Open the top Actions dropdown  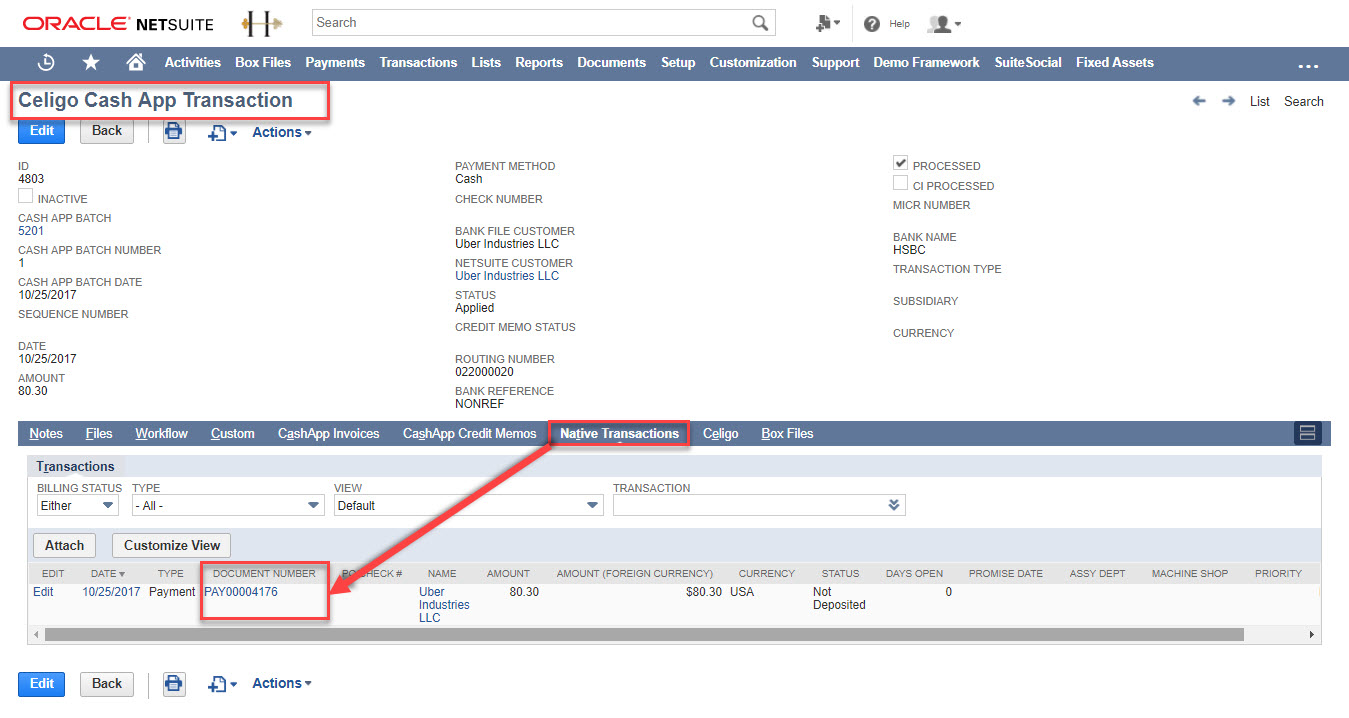281,132
